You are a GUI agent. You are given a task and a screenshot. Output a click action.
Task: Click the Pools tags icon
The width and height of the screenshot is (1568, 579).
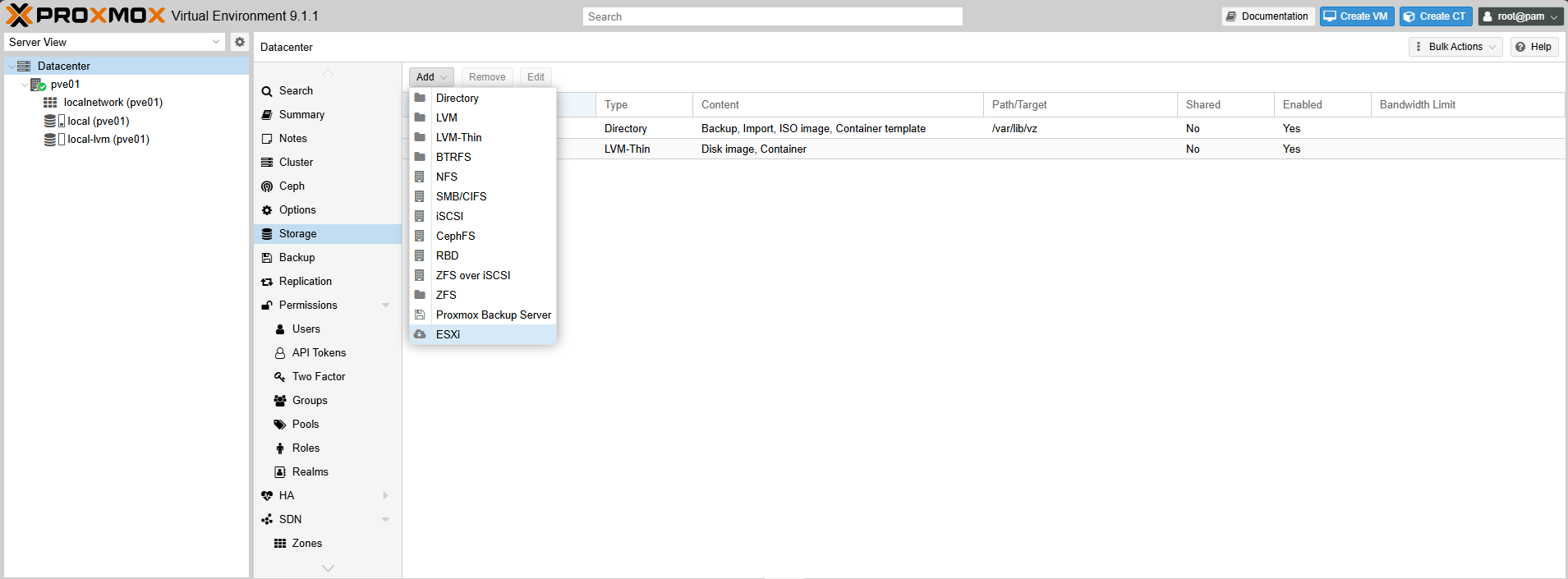pos(280,425)
